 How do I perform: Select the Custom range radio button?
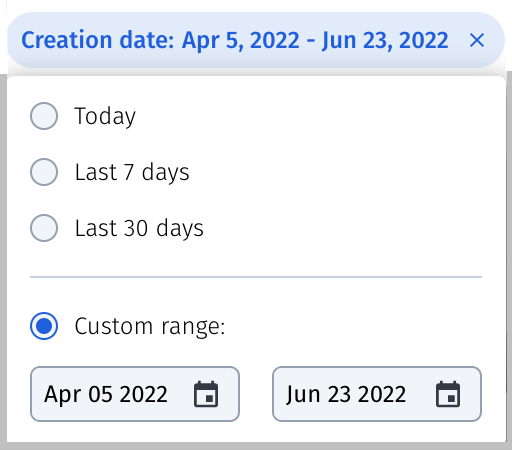pyautogui.click(x=44, y=326)
